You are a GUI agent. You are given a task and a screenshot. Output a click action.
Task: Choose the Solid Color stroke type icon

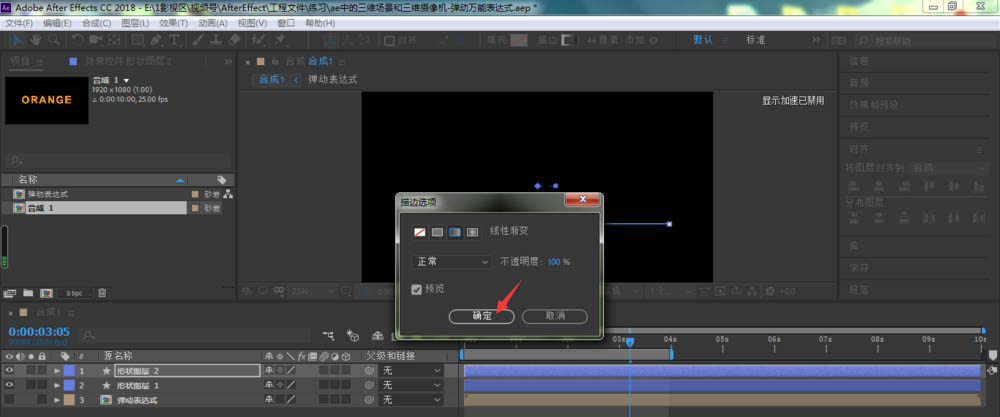437,232
